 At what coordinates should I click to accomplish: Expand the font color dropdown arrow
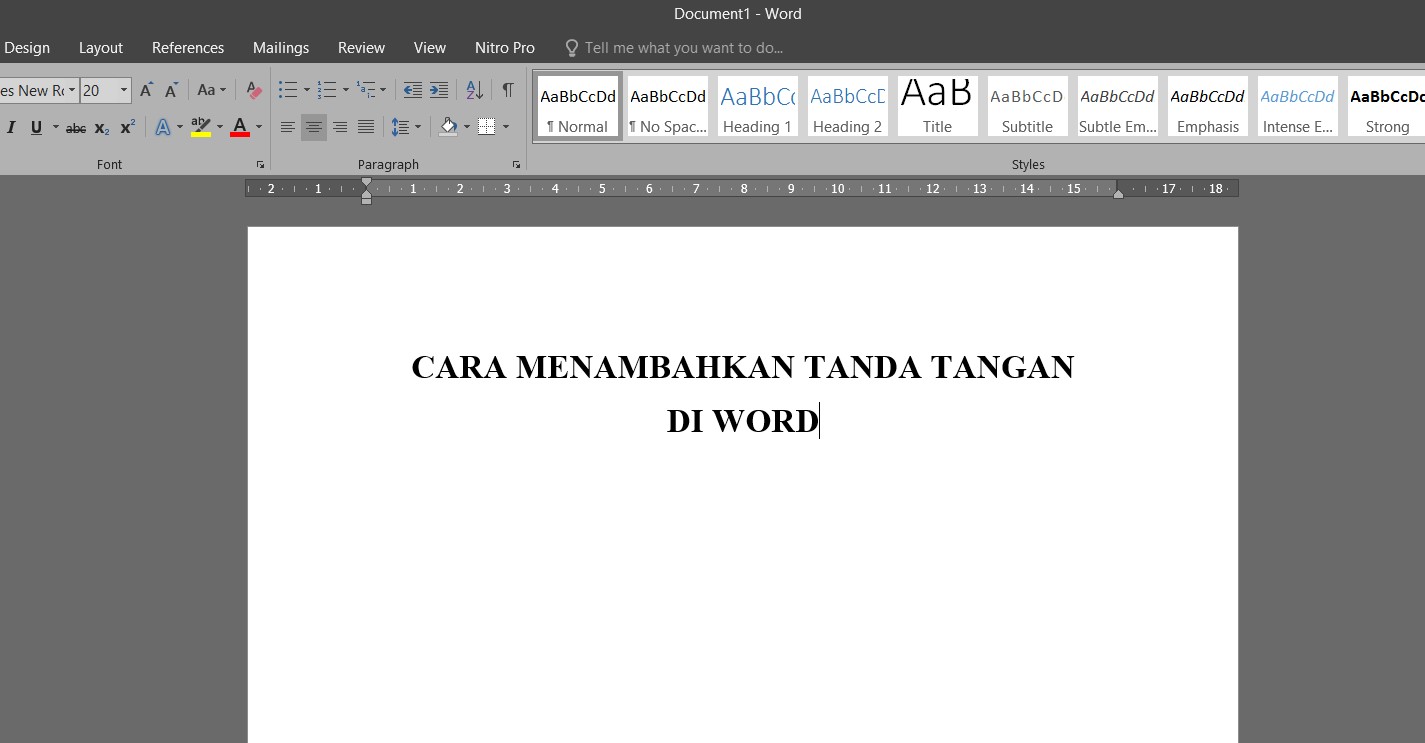[x=259, y=127]
